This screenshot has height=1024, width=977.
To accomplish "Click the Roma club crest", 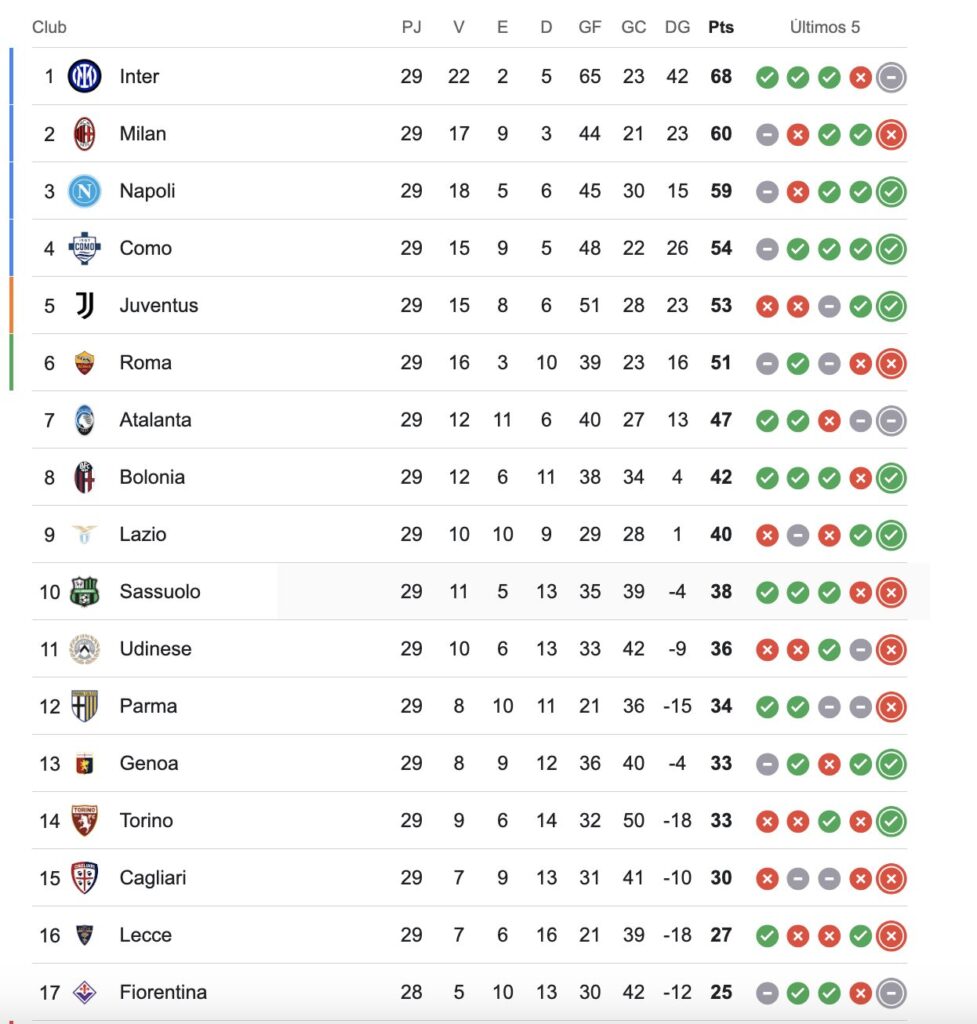I will click(84, 363).
